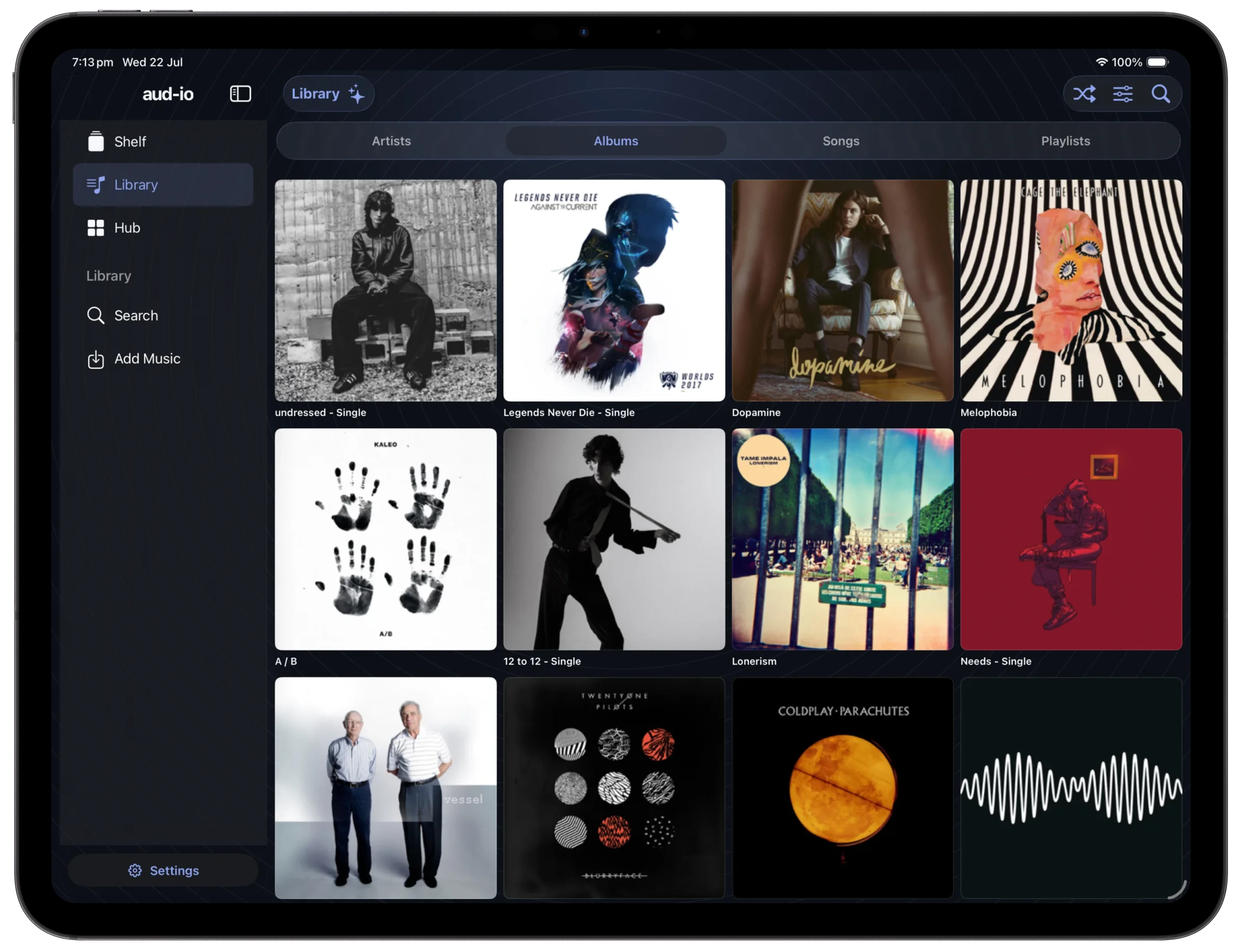The width and height of the screenshot is (1242, 952).
Task: Open the Lonerism album cover
Action: coord(842,539)
